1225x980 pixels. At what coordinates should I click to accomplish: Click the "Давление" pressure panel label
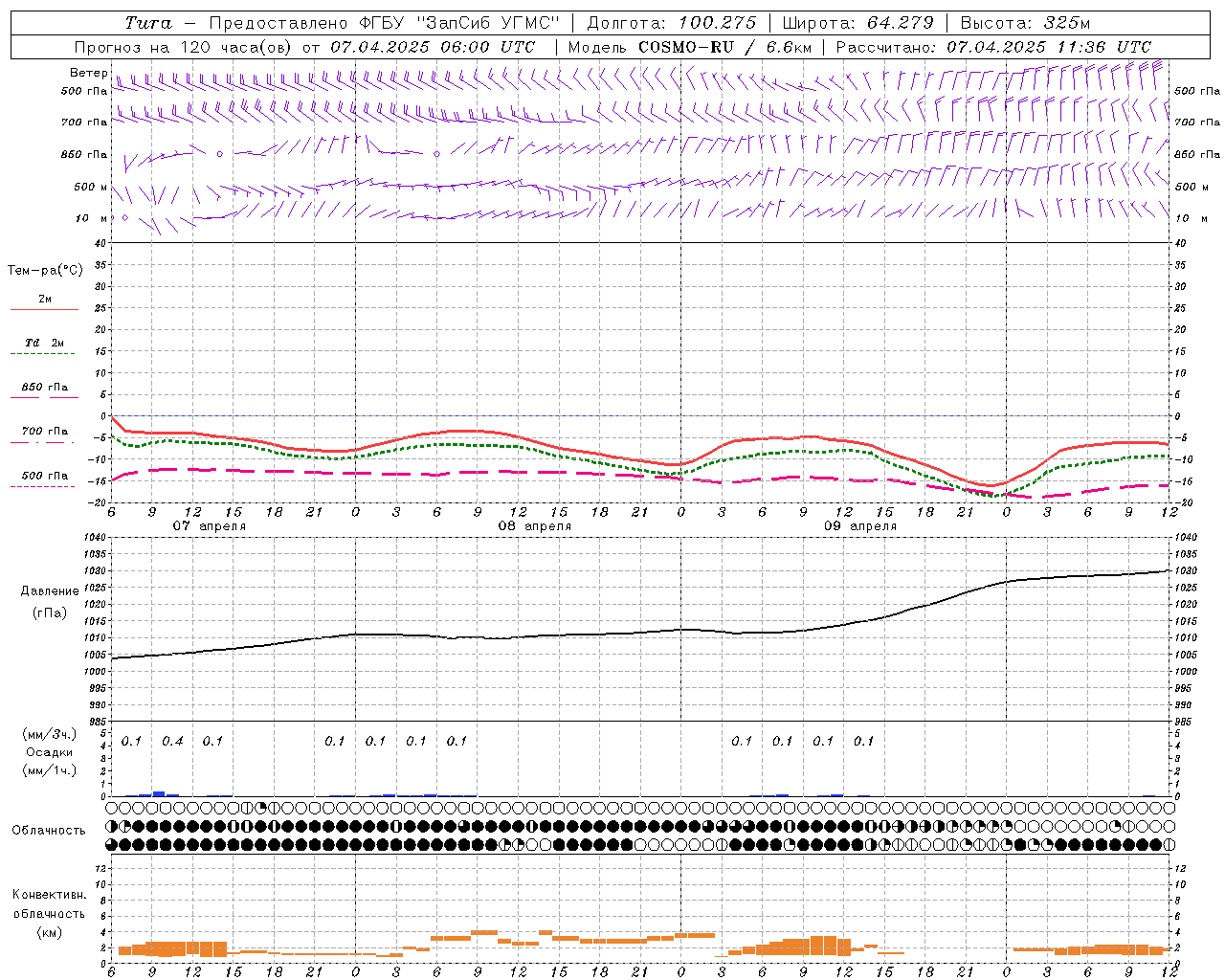[x=50, y=591]
